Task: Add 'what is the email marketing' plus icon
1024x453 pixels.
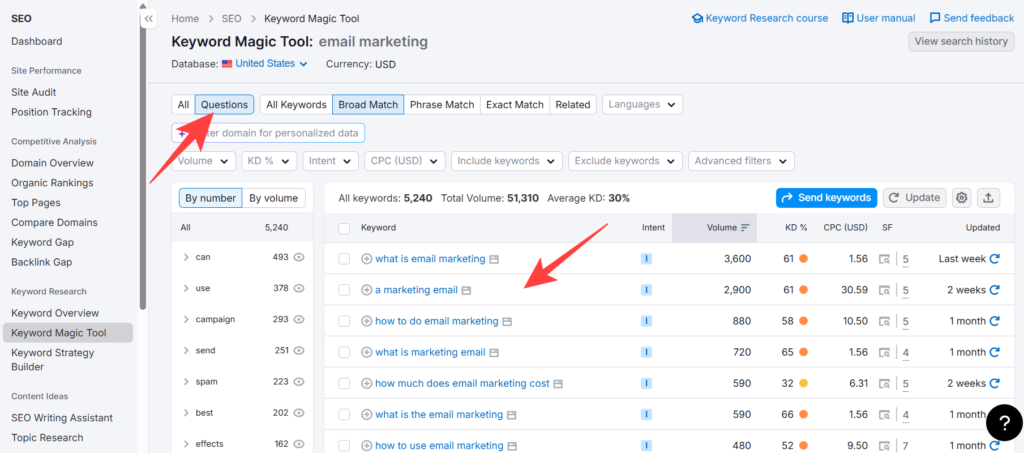Action: click(x=366, y=414)
